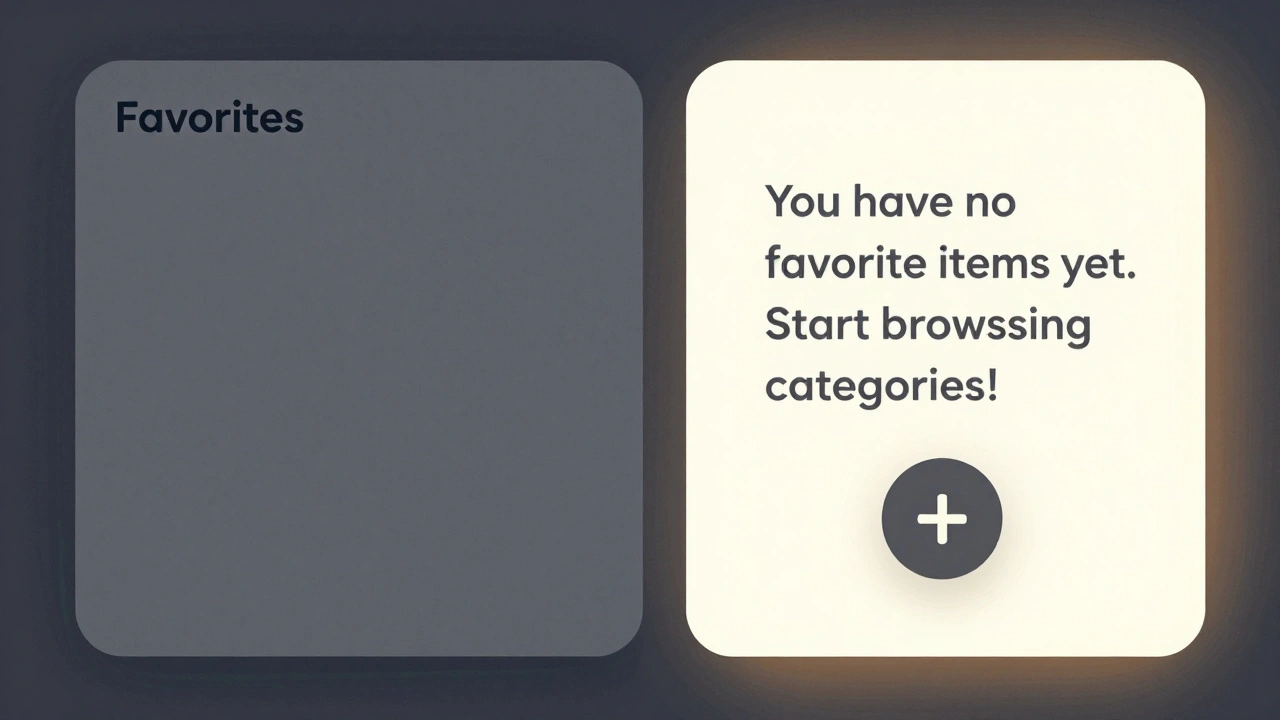Viewport: 1280px width, 720px height.
Task: Click the word "browsing" in the message
Action: click(985, 327)
